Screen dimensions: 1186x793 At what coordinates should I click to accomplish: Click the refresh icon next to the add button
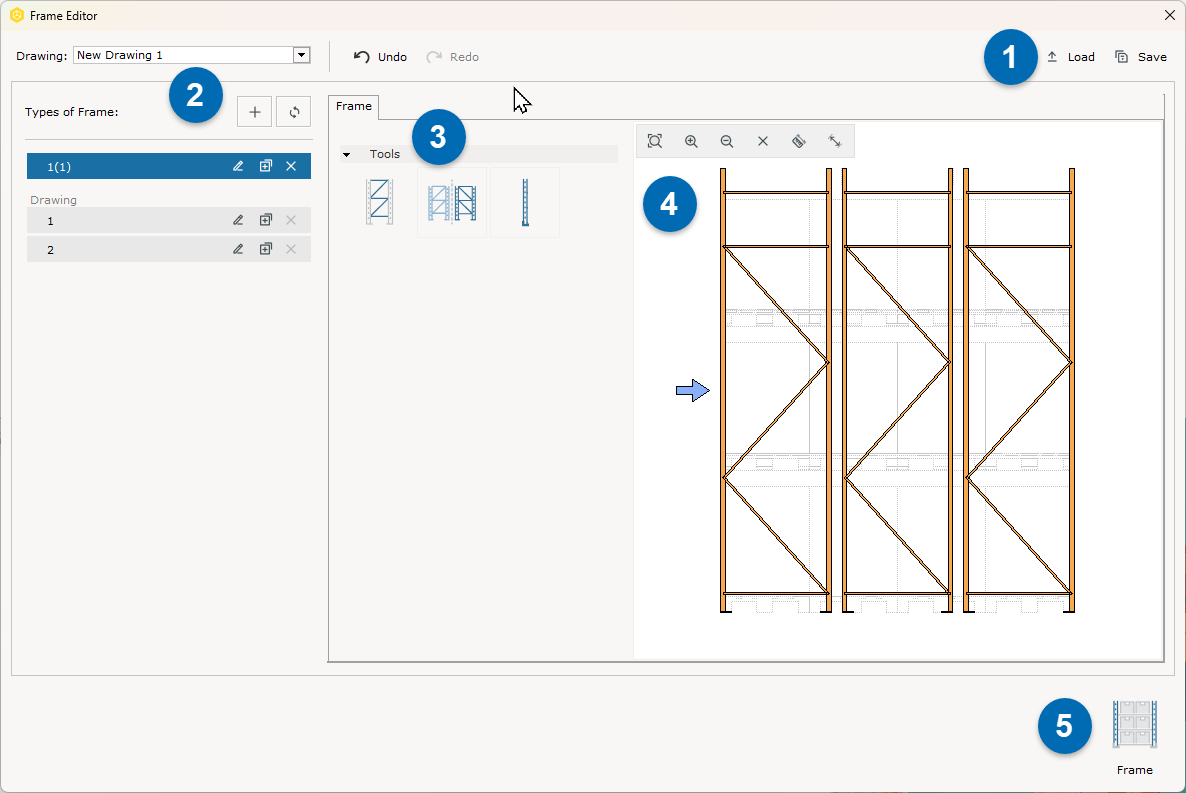(x=292, y=111)
